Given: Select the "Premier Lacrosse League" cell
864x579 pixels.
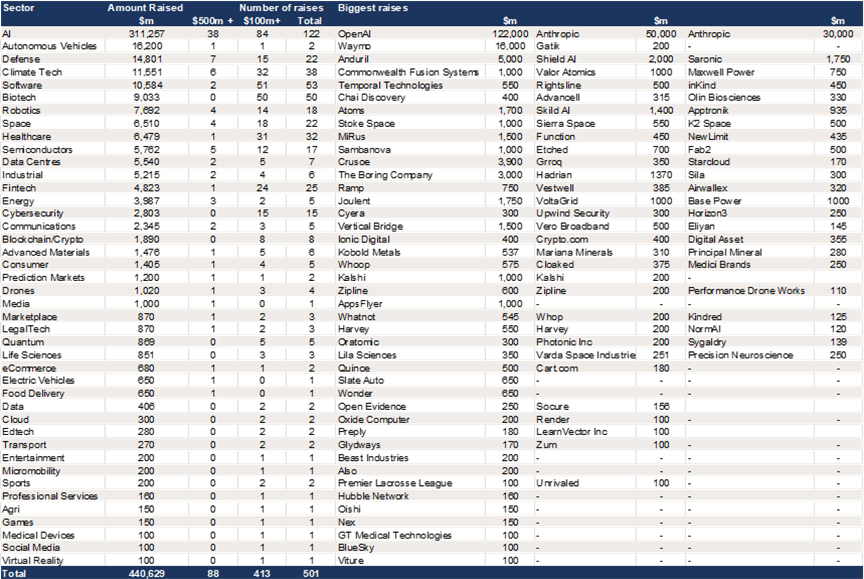Looking at the screenshot, I should tap(395, 483).
